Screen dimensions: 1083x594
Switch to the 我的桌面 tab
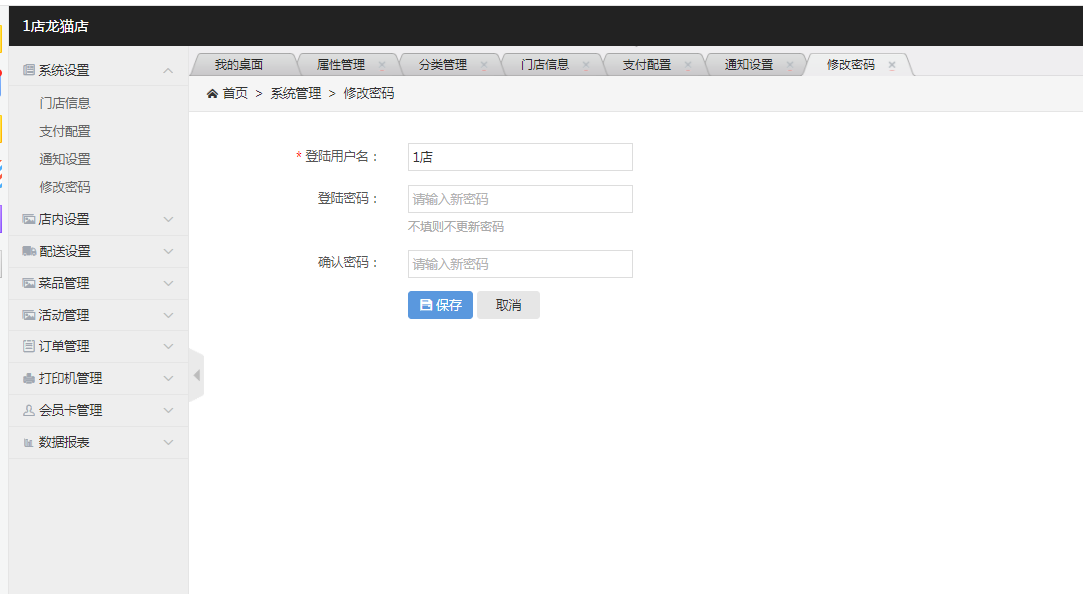pos(239,64)
